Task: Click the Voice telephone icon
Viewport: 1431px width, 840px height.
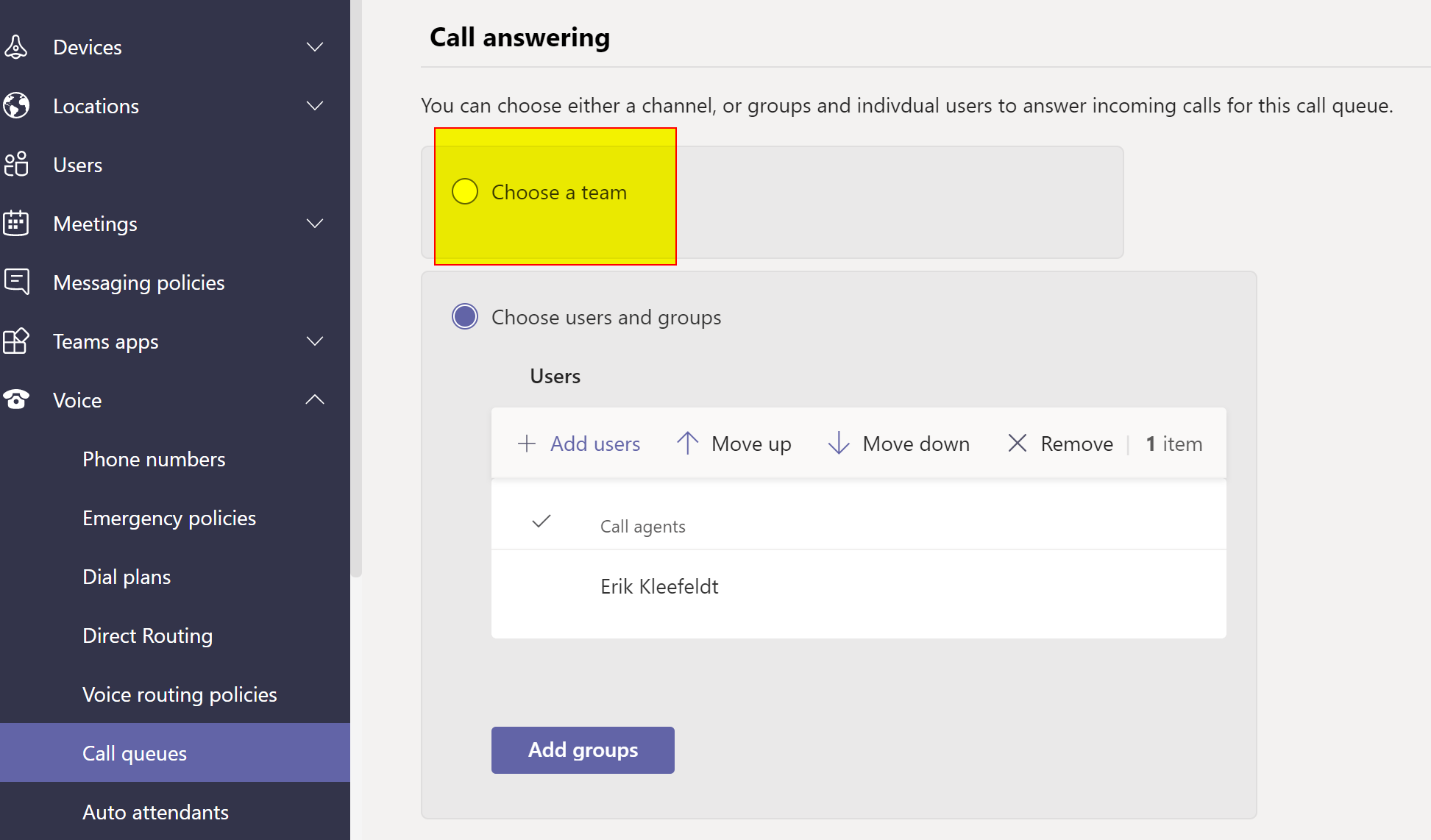Action: coord(15,400)
